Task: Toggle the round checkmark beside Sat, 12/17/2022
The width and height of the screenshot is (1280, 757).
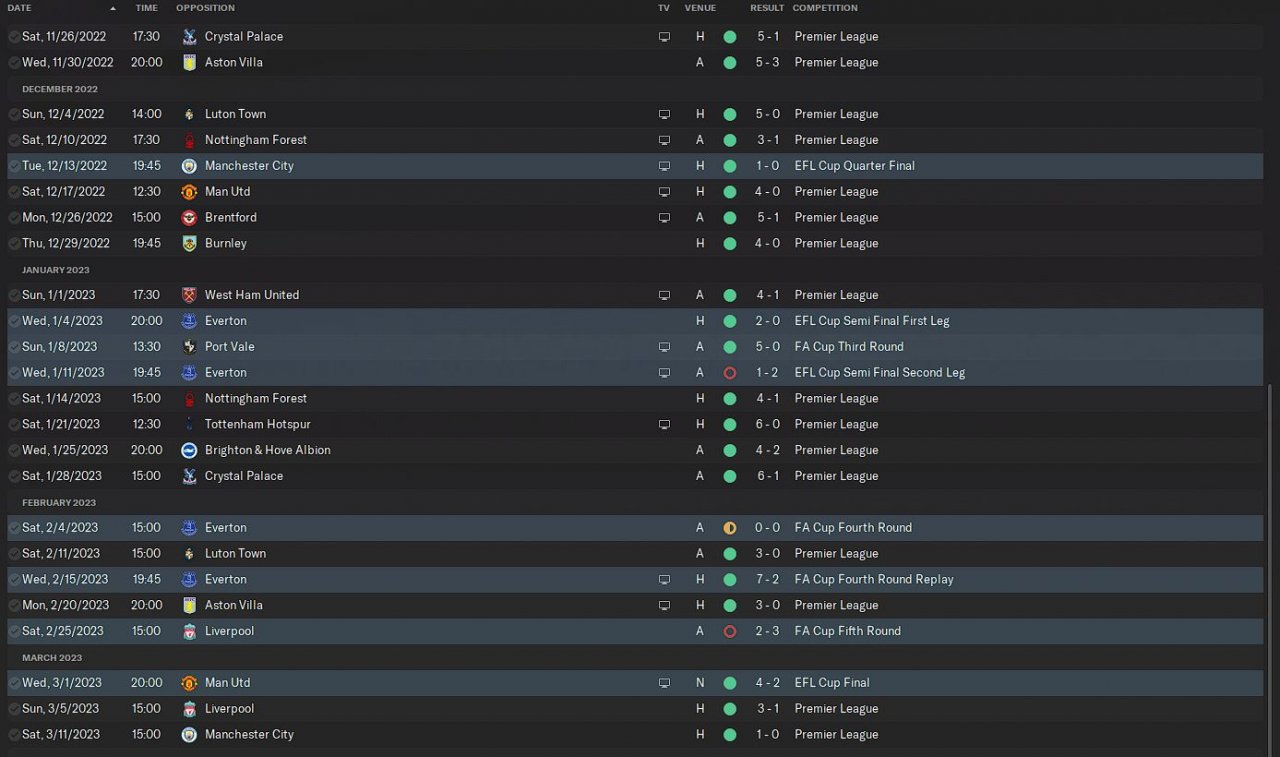Action: 14,192
